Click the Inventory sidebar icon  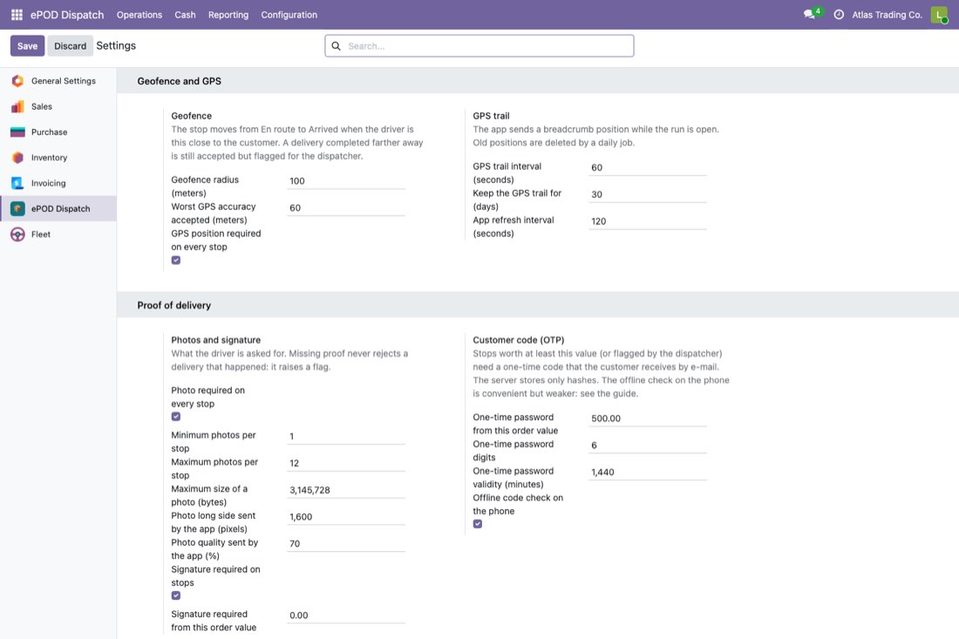[18, 158]
